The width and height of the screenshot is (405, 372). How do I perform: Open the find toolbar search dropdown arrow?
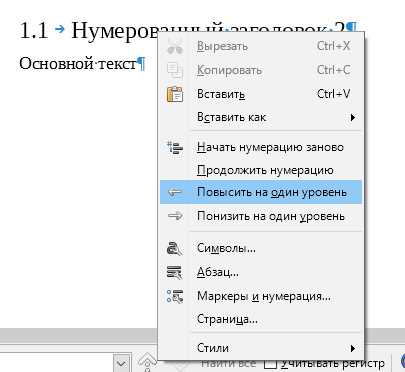121,363
